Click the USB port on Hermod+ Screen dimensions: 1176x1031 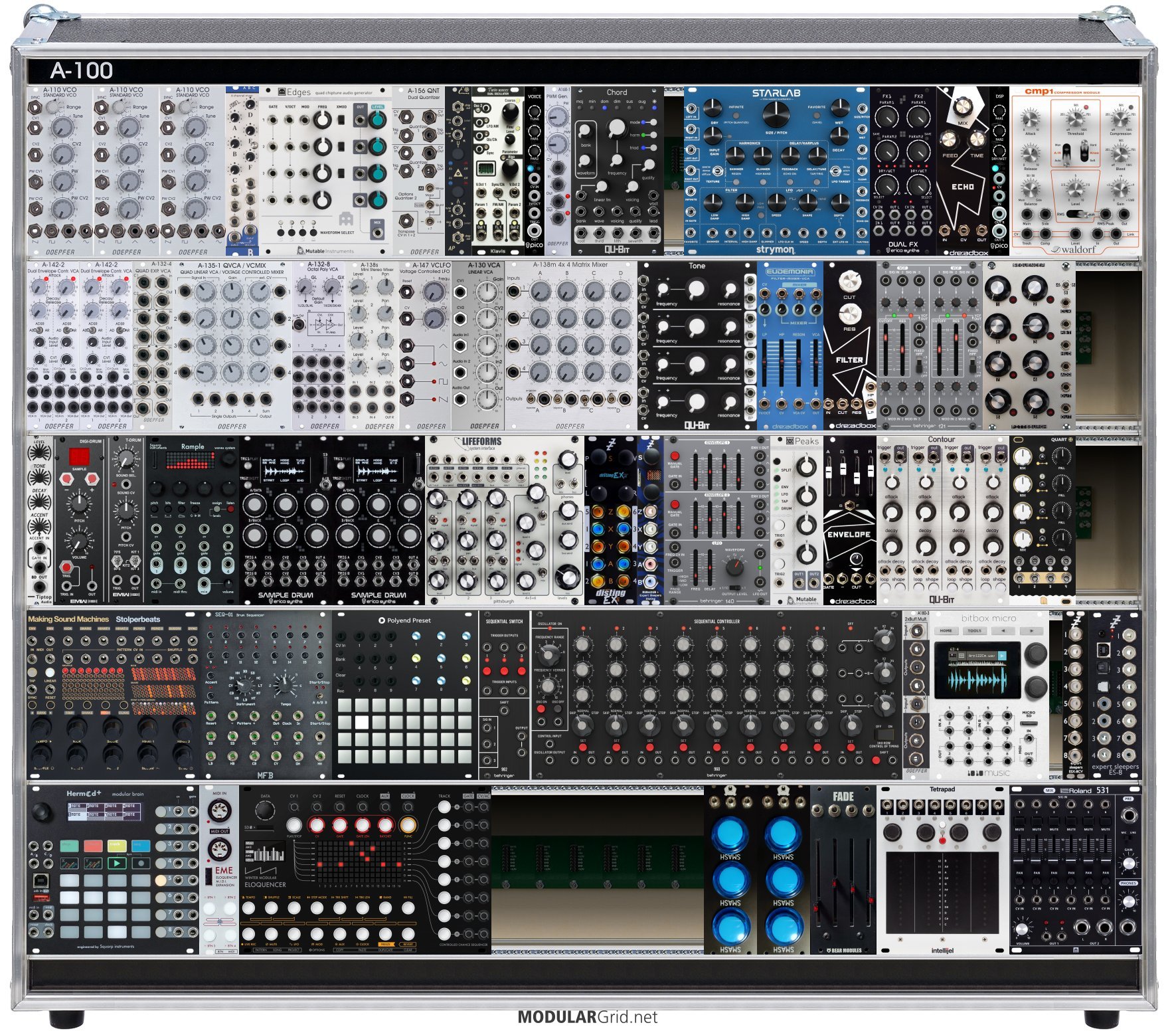point(41,881)
